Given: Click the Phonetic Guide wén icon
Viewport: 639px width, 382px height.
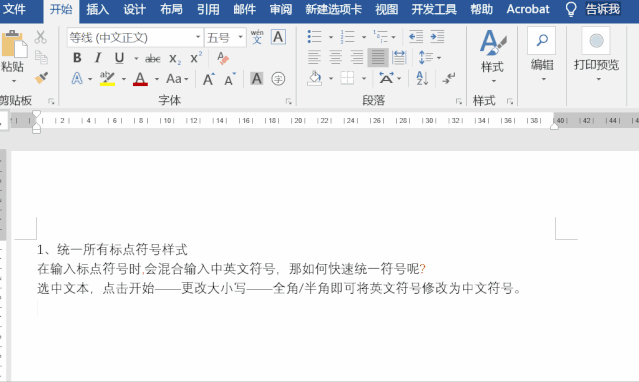Looking at the screenshot, I should coord(257,37).
